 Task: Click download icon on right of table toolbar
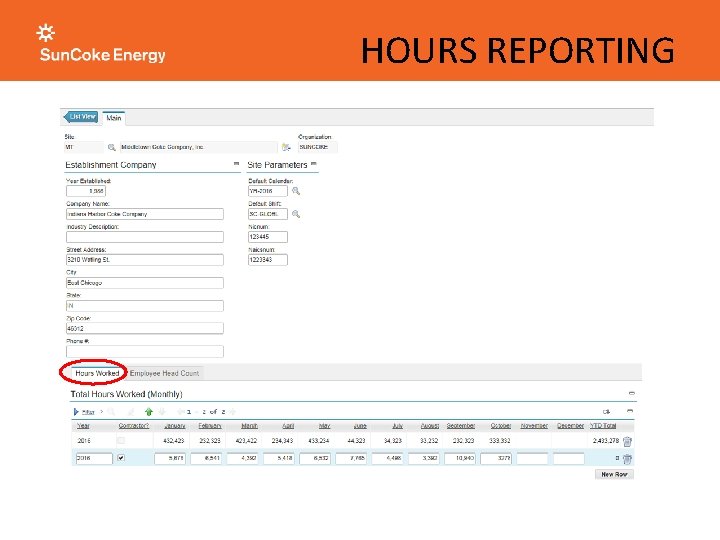607,412
